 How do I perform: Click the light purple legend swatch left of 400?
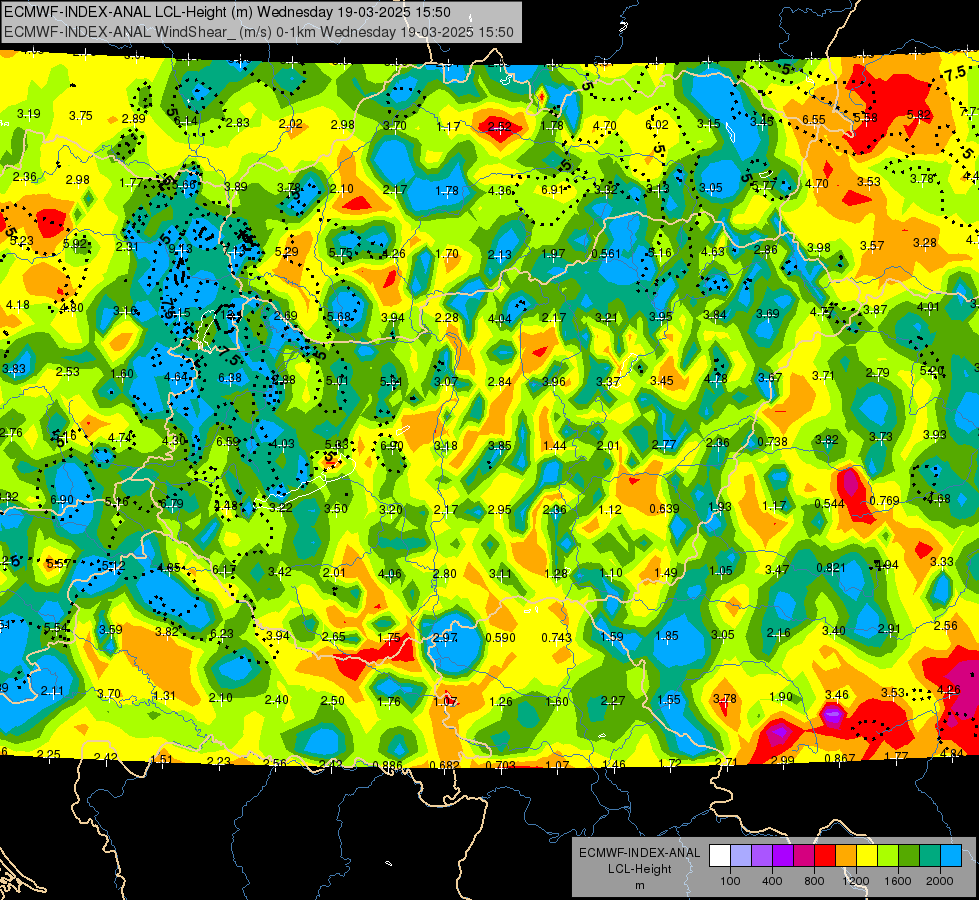click(x=762, y=856)
